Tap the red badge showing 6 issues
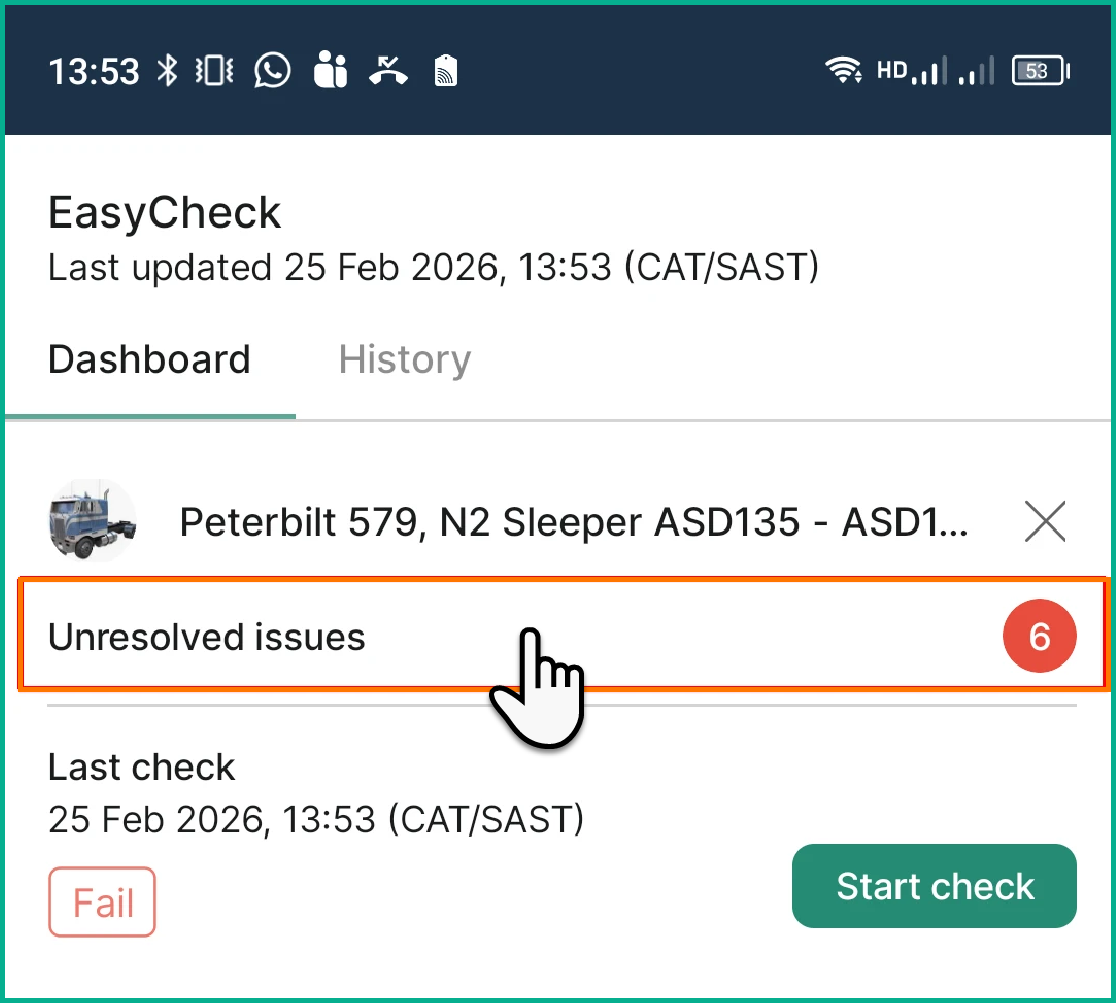The width and height of the screenshot is (1116, 1003). (1039, 637)
